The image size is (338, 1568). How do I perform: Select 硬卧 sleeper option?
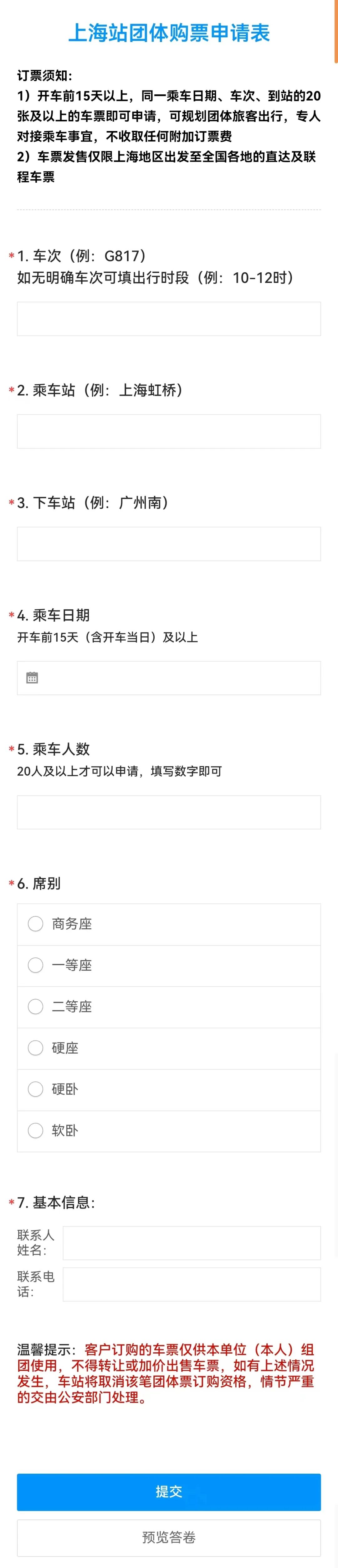36,1089
